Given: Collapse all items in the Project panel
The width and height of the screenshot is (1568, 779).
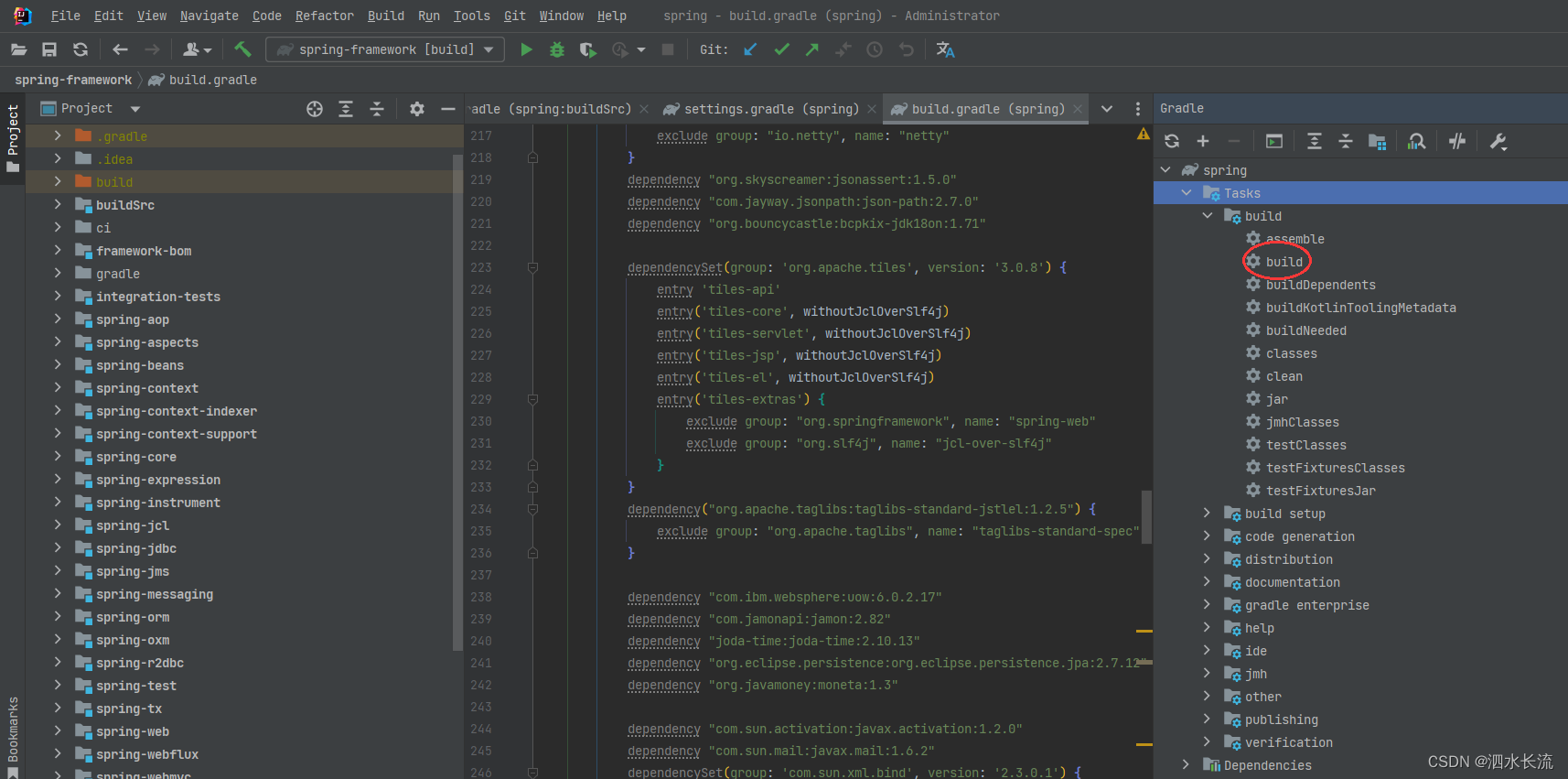Looking at the screenshot, I should (x=377, y=109).
